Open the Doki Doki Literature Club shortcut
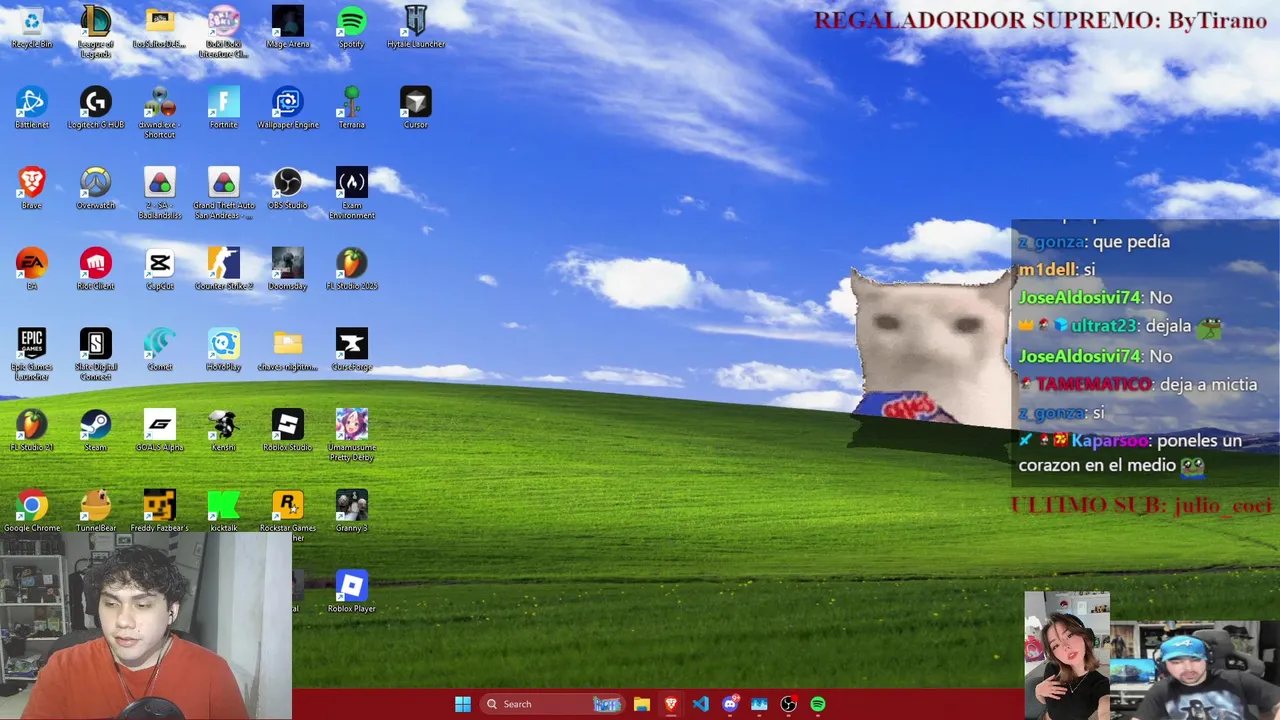The image size is (1280, 720). pos(224,31)
